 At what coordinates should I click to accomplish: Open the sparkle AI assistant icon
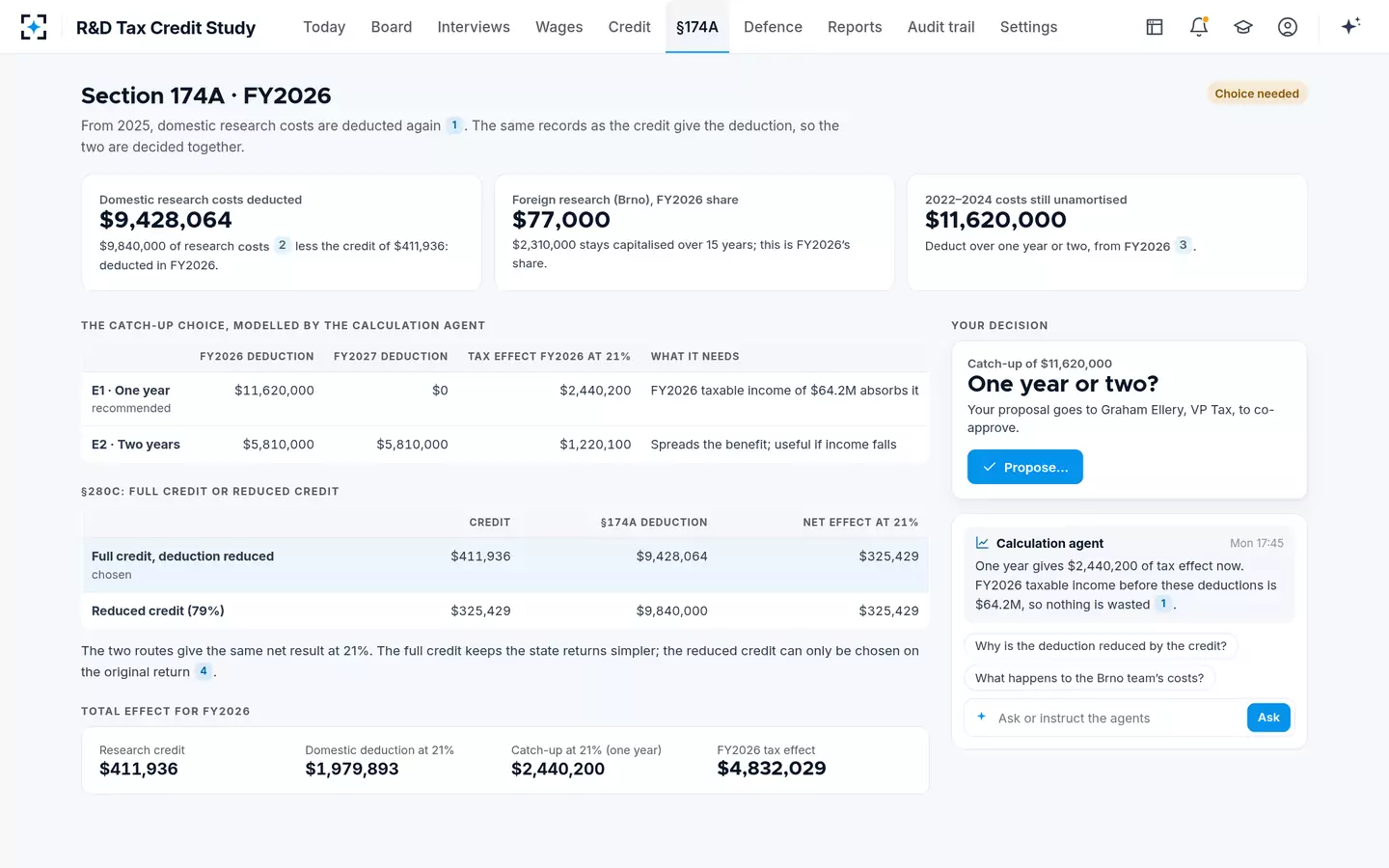point(1350,26)
